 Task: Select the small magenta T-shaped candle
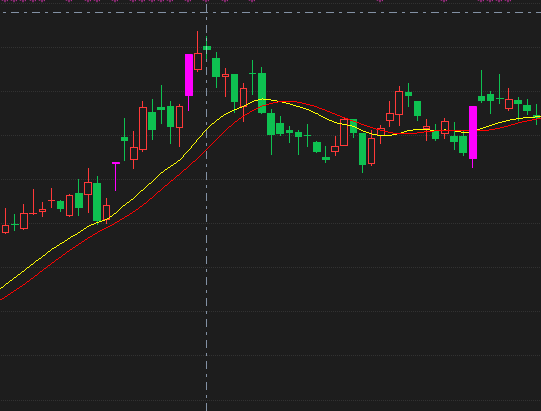pos(116,176)
